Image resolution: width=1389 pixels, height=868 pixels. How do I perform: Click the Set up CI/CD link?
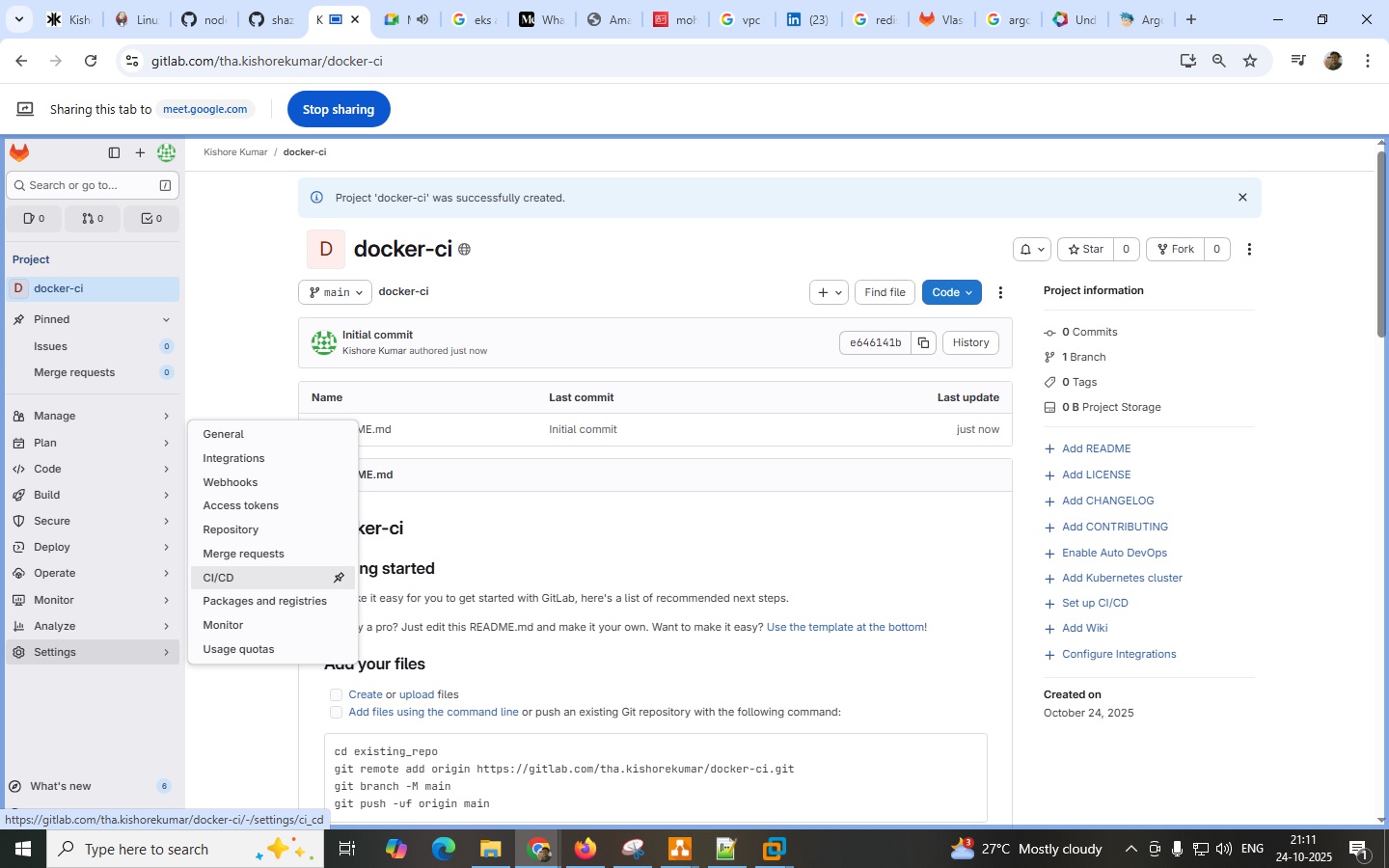click(x=1095, y=603)
